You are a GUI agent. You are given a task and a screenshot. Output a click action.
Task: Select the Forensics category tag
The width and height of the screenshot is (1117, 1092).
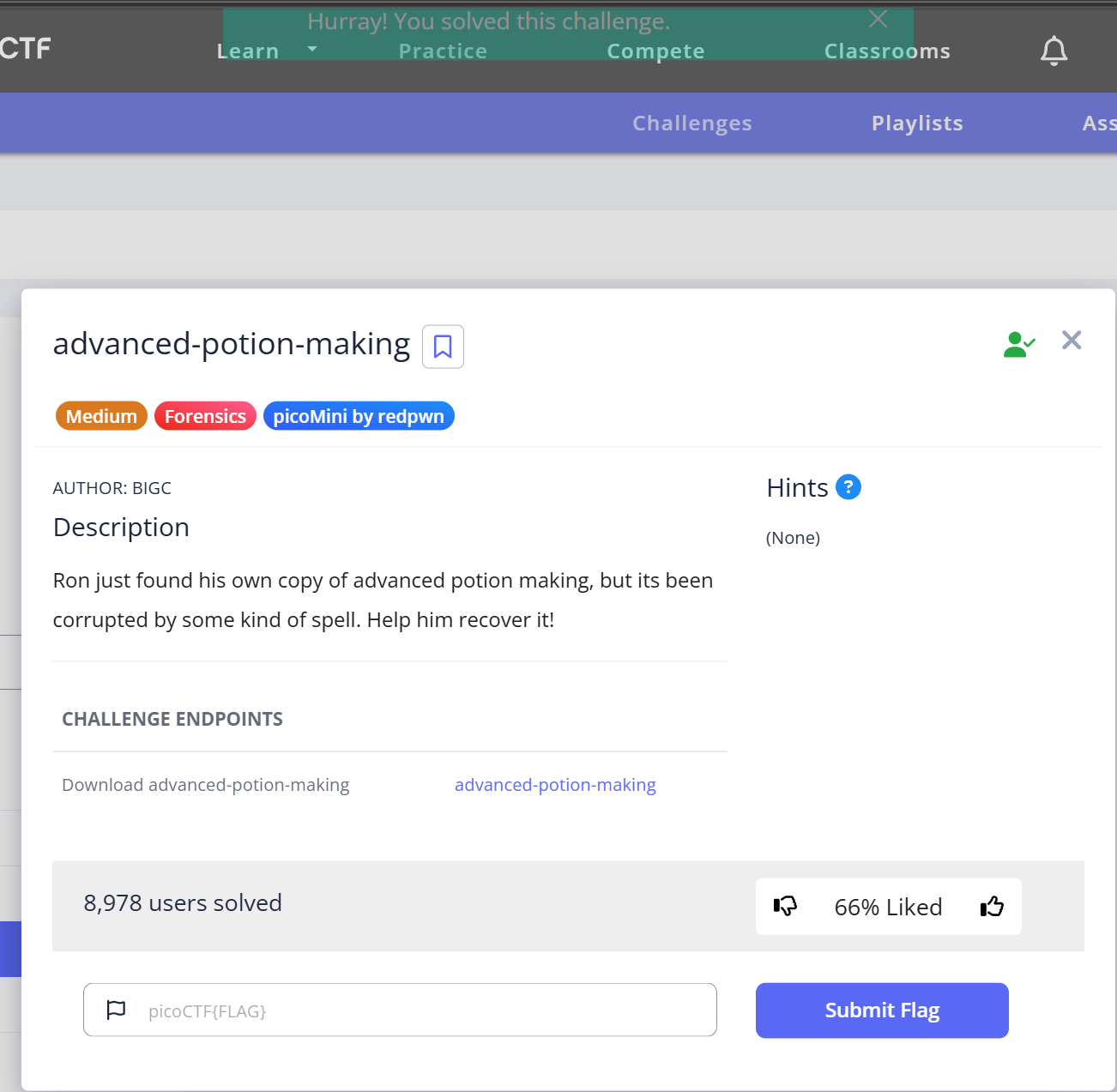coord(205,416)
